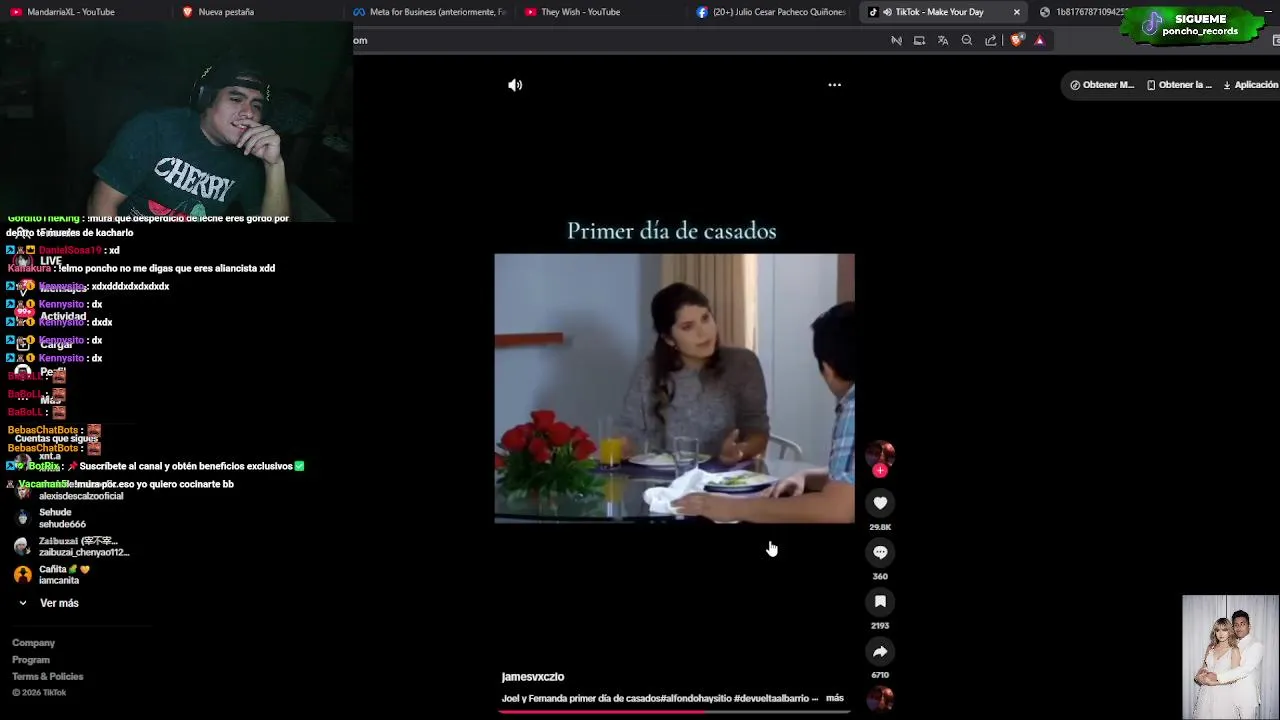
Task: Open Zaibuzai's account avatar
Action: click(x=22, y=546)
